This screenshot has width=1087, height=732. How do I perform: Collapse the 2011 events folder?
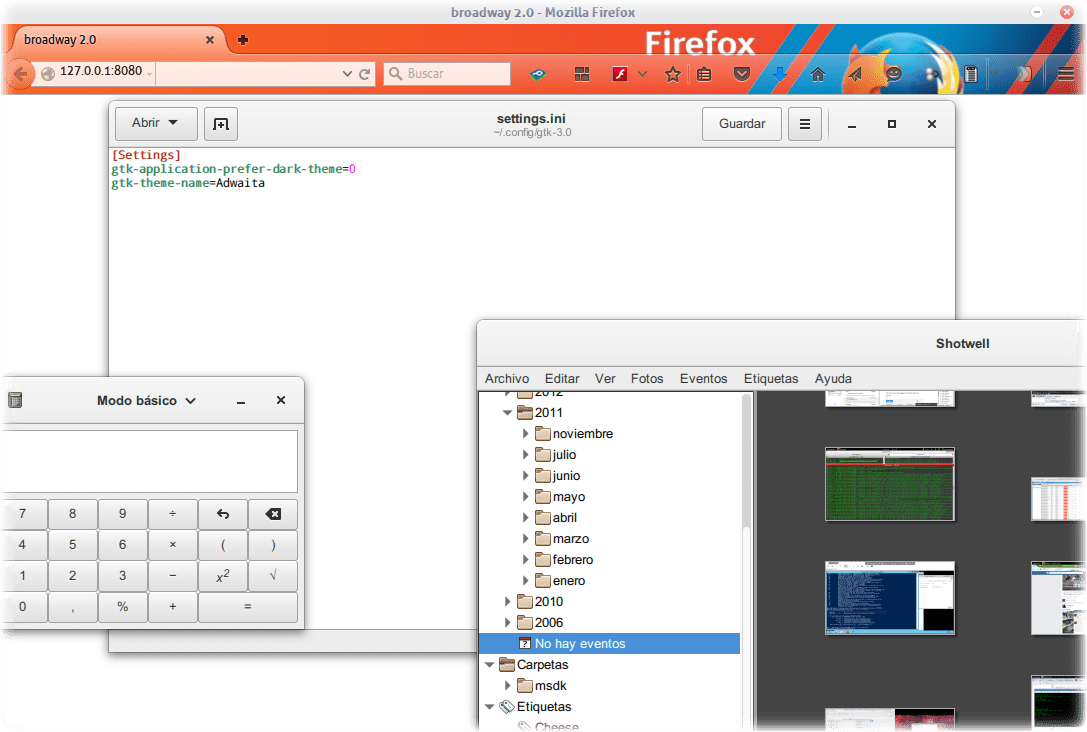pyautogui.click(x=507, y=412)
